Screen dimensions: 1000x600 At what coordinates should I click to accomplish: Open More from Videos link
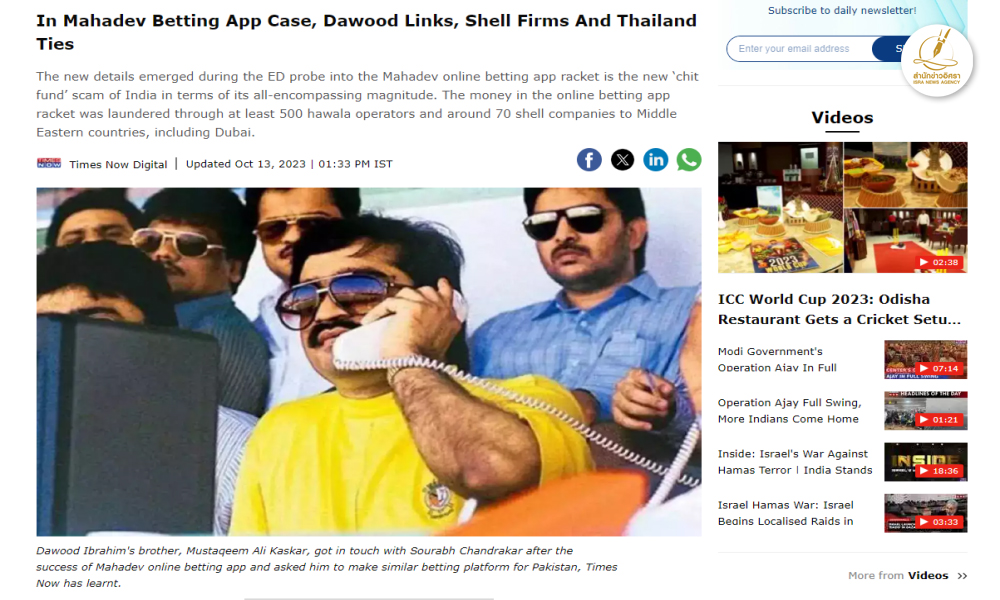coord(898,575)
